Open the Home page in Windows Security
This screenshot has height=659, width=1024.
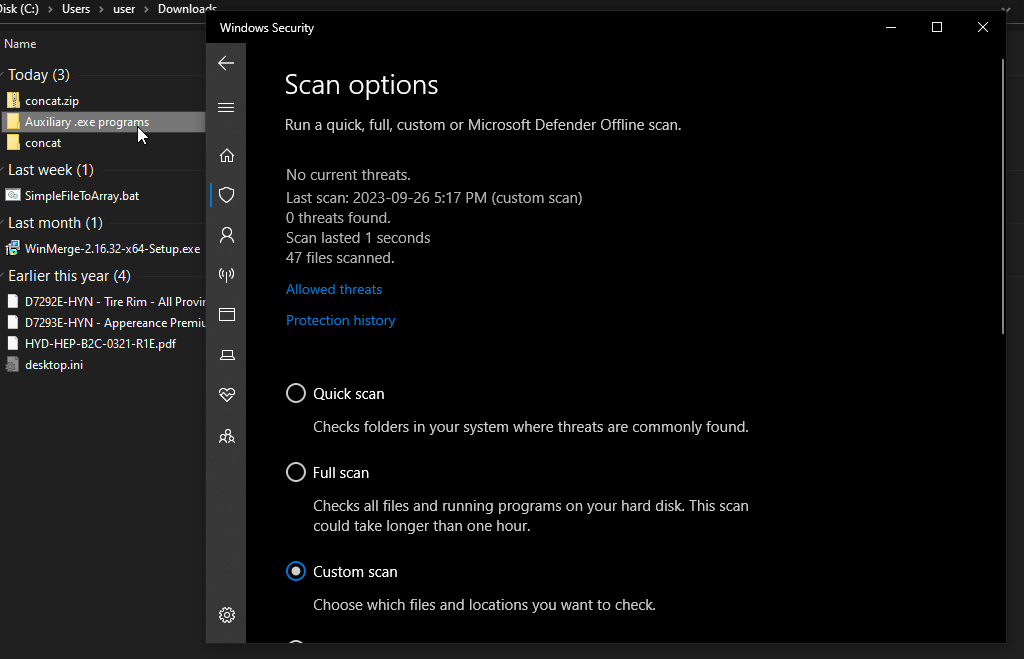click(x=227, y=155)
